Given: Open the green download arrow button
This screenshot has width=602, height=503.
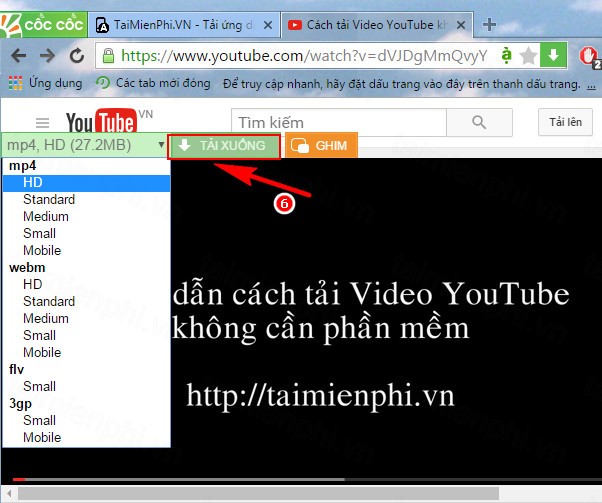Looking at the screenshot, I should 553,55.
